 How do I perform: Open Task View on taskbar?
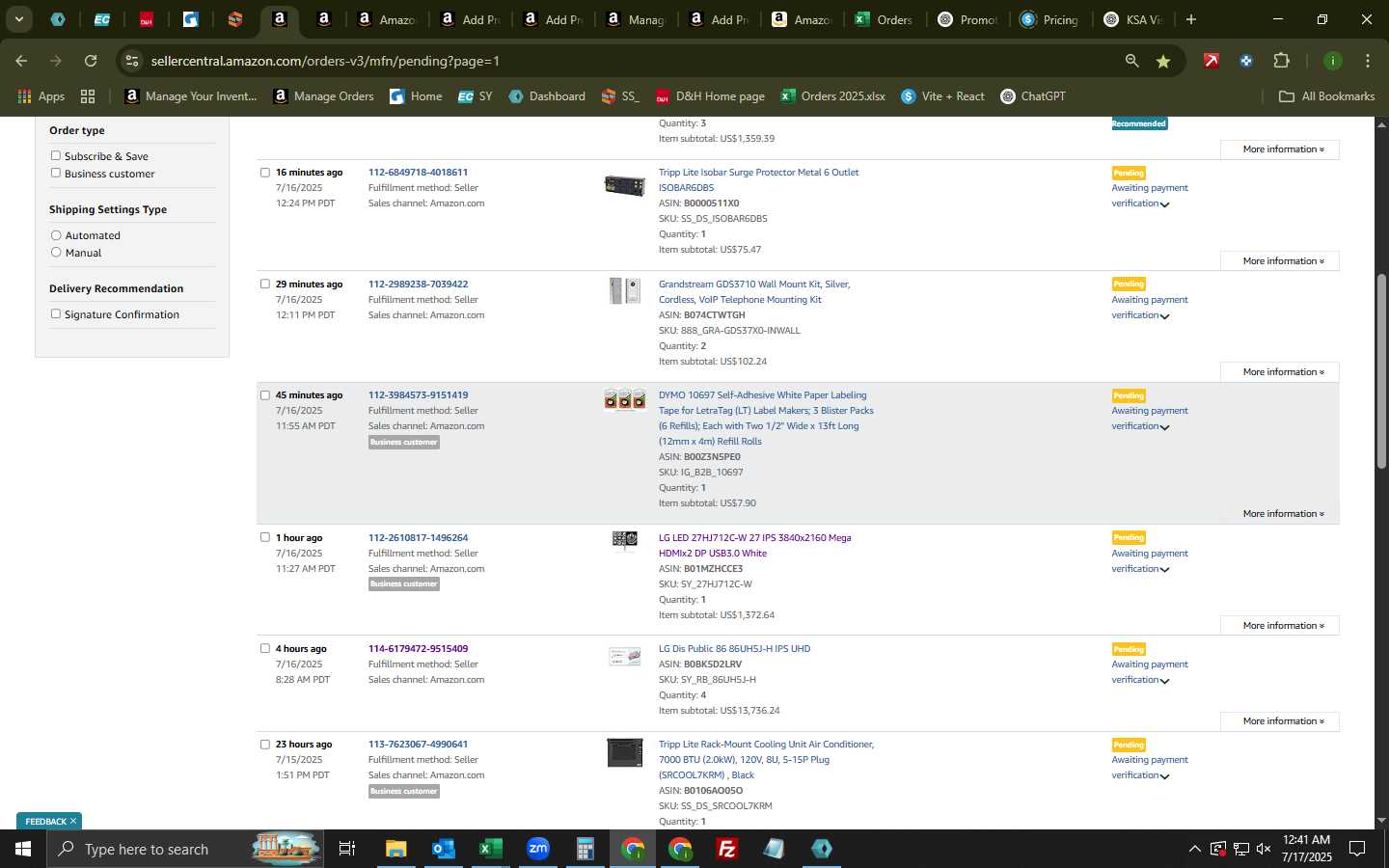[x=347, y=849]
